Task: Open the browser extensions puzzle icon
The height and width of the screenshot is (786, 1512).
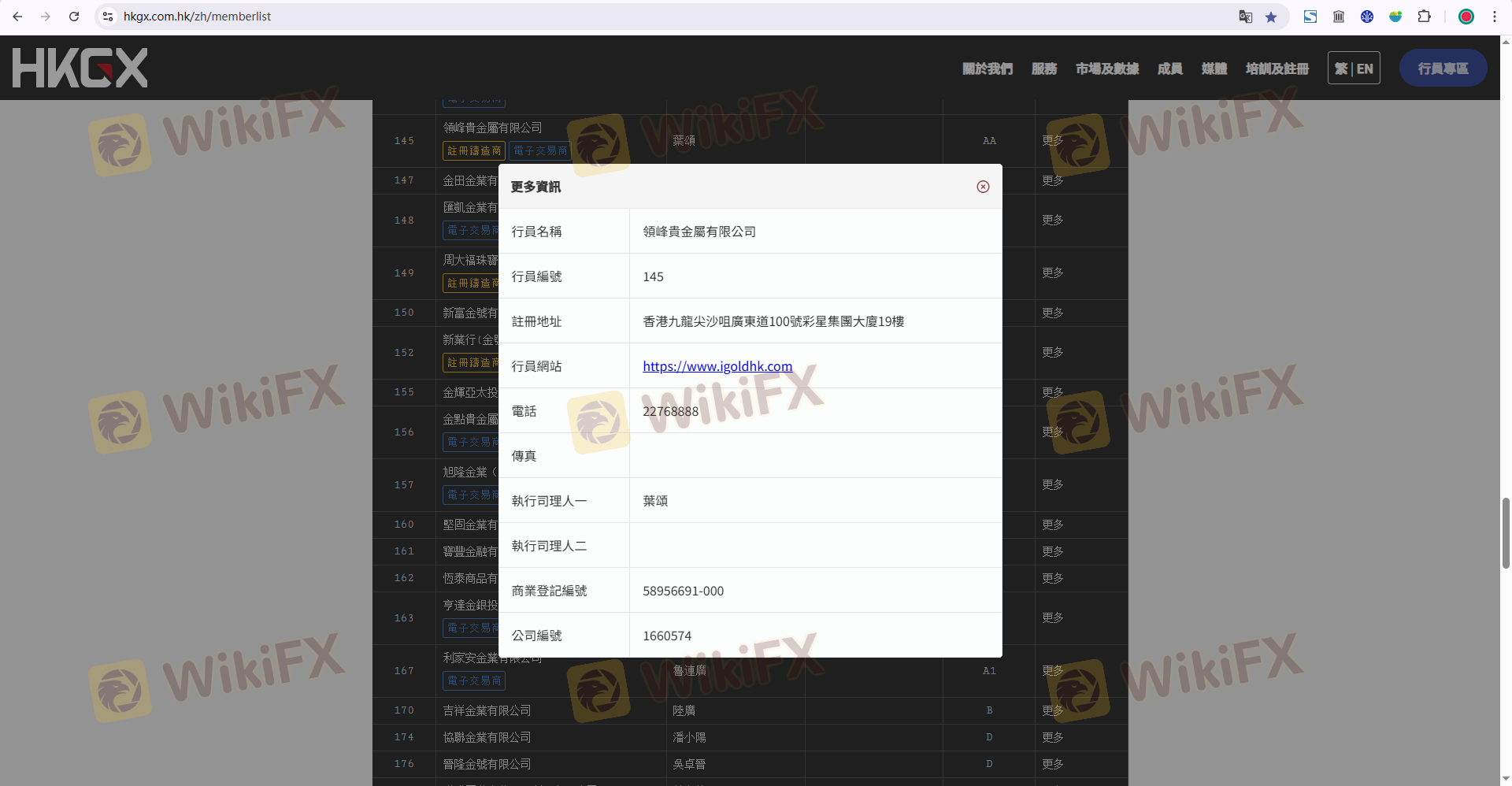Action: pyautogui.click(x=1424, y=17)
